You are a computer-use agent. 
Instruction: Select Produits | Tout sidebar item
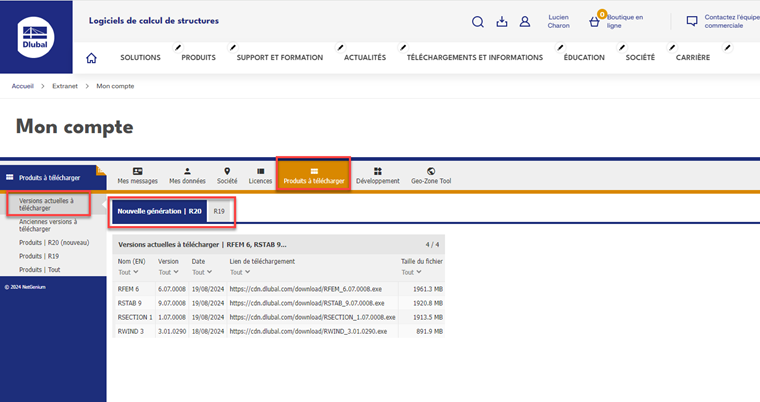click(40, 270)
